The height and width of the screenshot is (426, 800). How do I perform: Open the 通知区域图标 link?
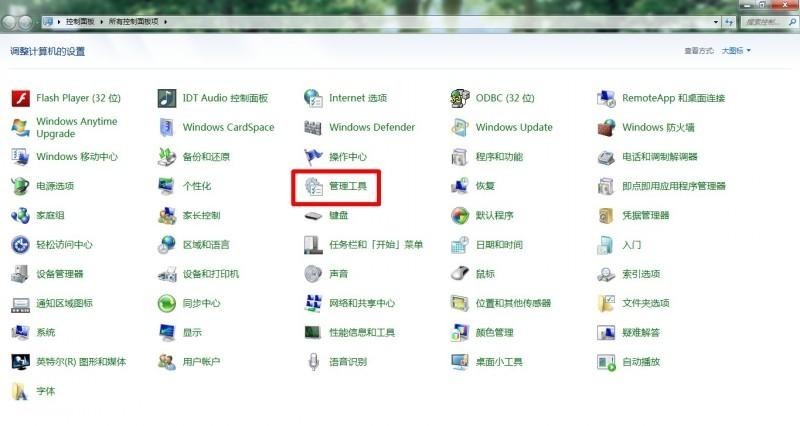64,303
